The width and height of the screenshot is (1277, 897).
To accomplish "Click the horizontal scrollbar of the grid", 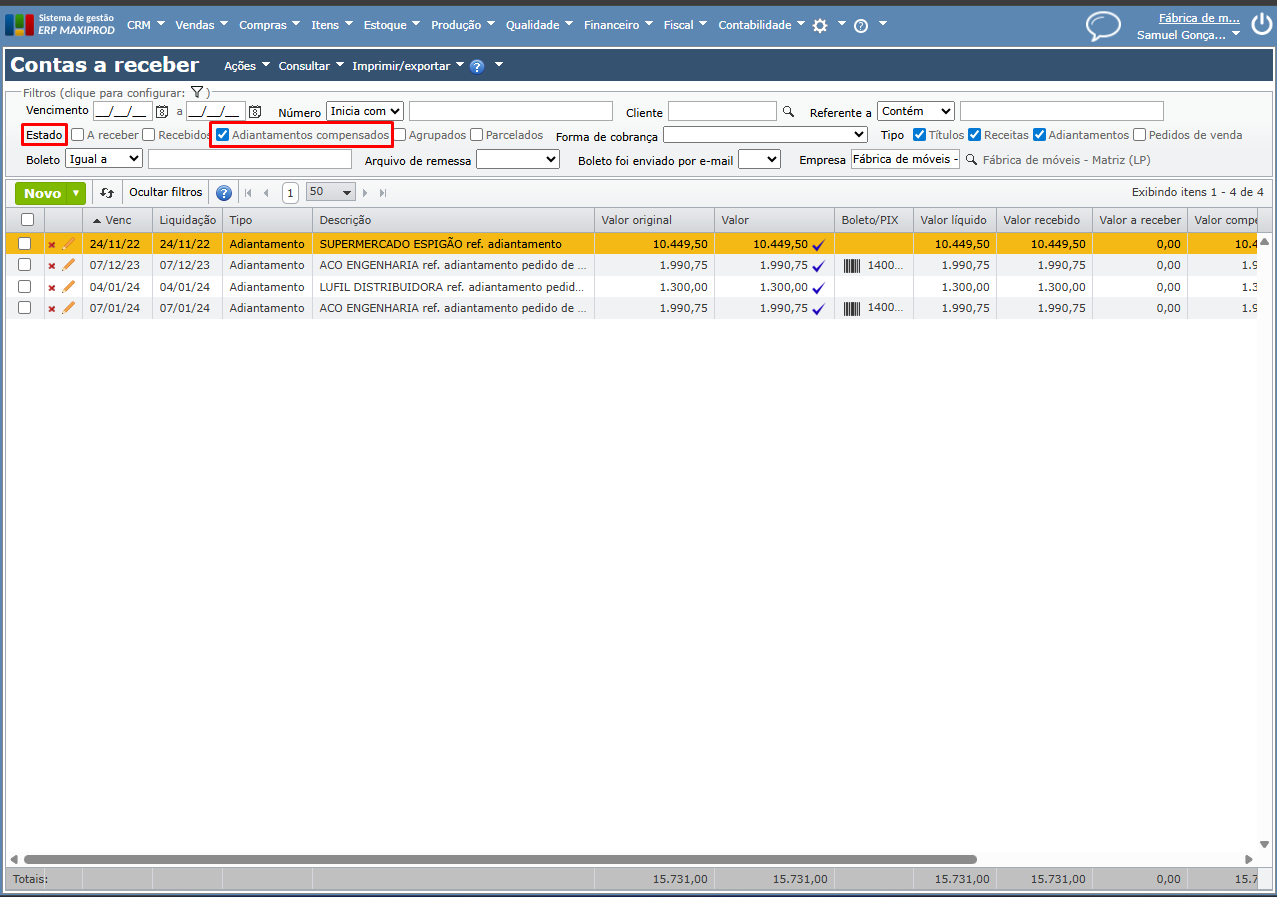I will (500, 859).
